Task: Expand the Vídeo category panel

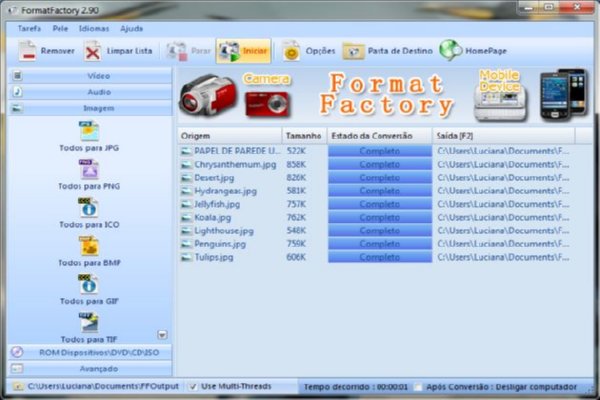Action: coord(90,76)
